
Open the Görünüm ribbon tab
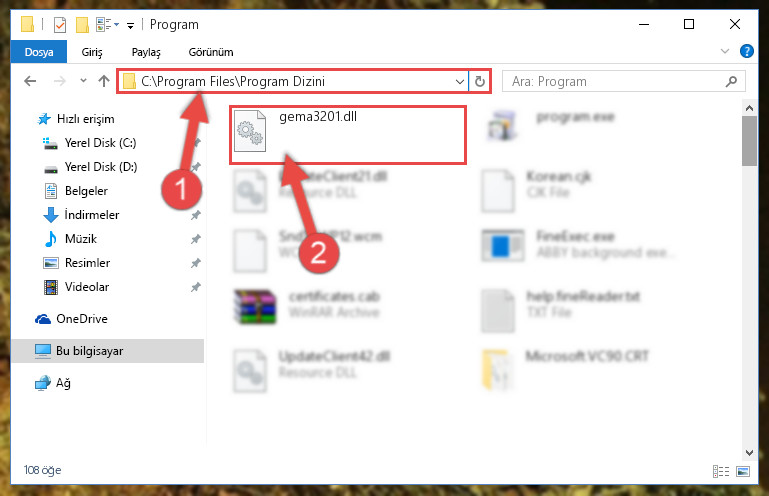tap(211, 52)
